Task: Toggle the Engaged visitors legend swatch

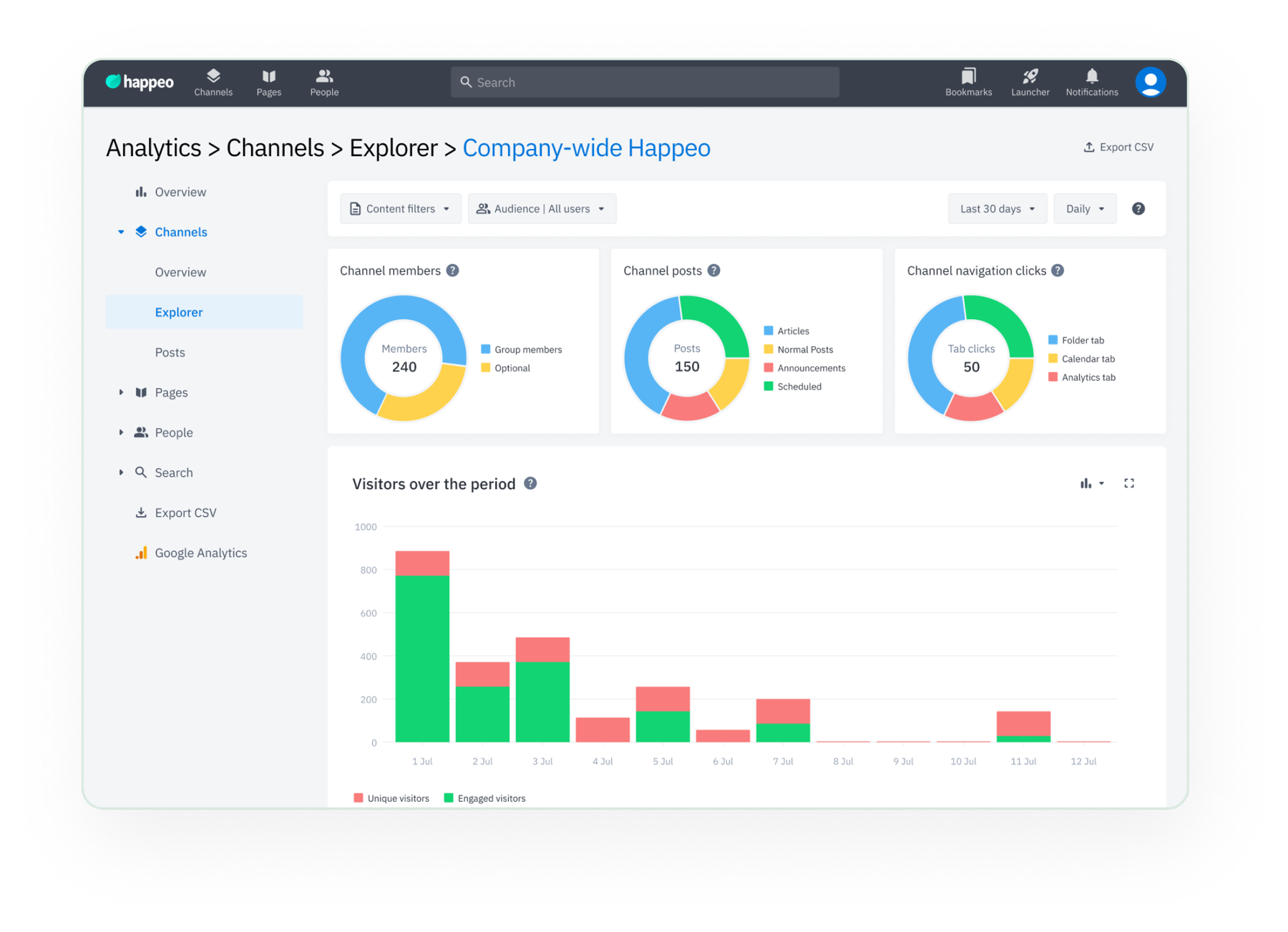Action: 449,797
